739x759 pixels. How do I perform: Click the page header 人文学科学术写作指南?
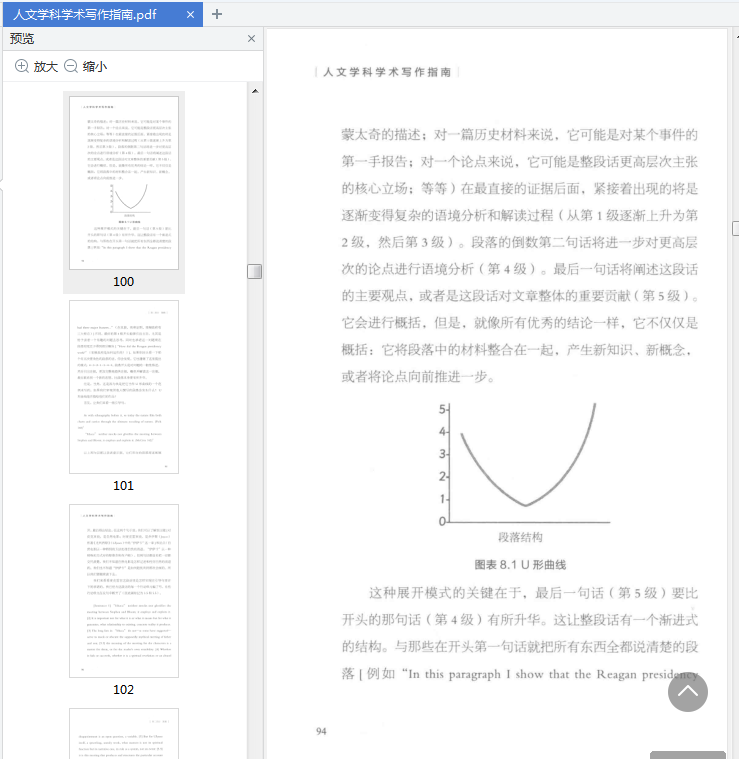[387, 72]
